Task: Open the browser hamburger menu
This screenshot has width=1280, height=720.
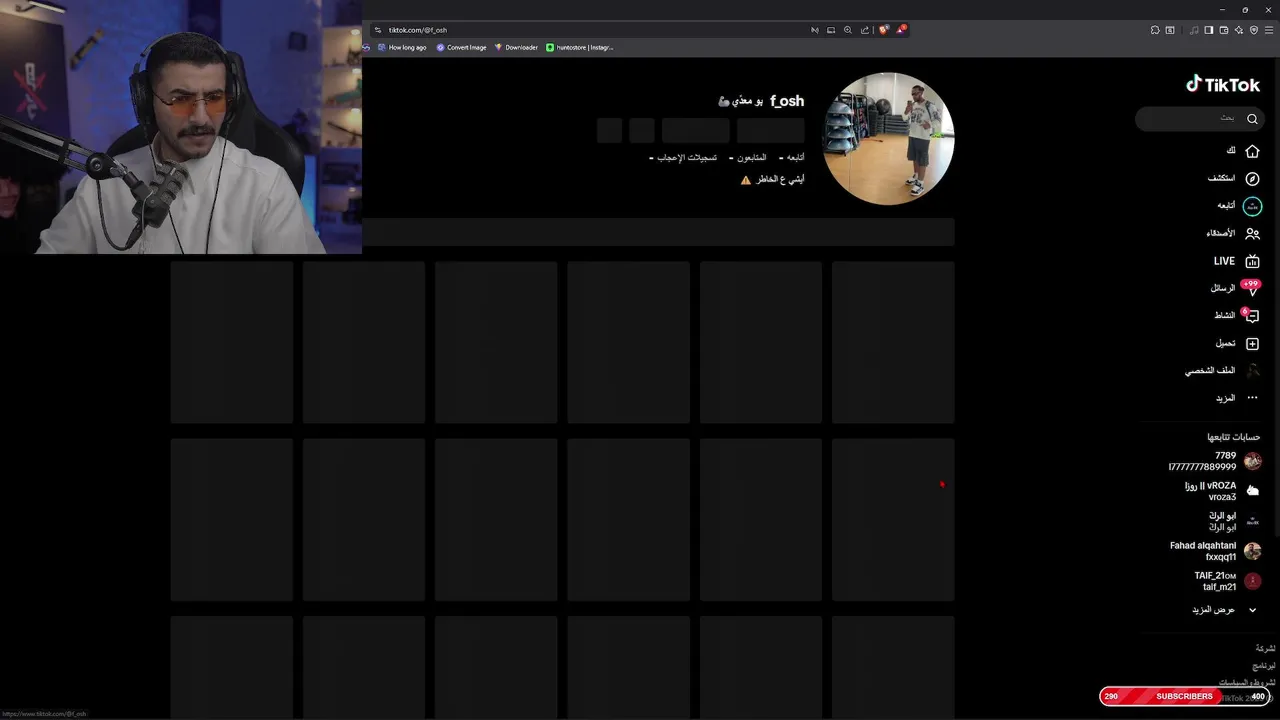Action: (1269, 30)
